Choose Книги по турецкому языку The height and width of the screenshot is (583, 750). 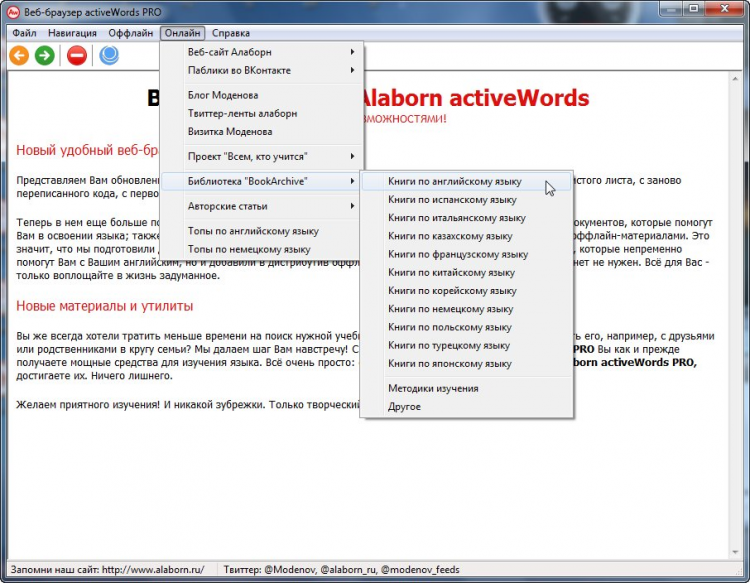click(466, 345)
